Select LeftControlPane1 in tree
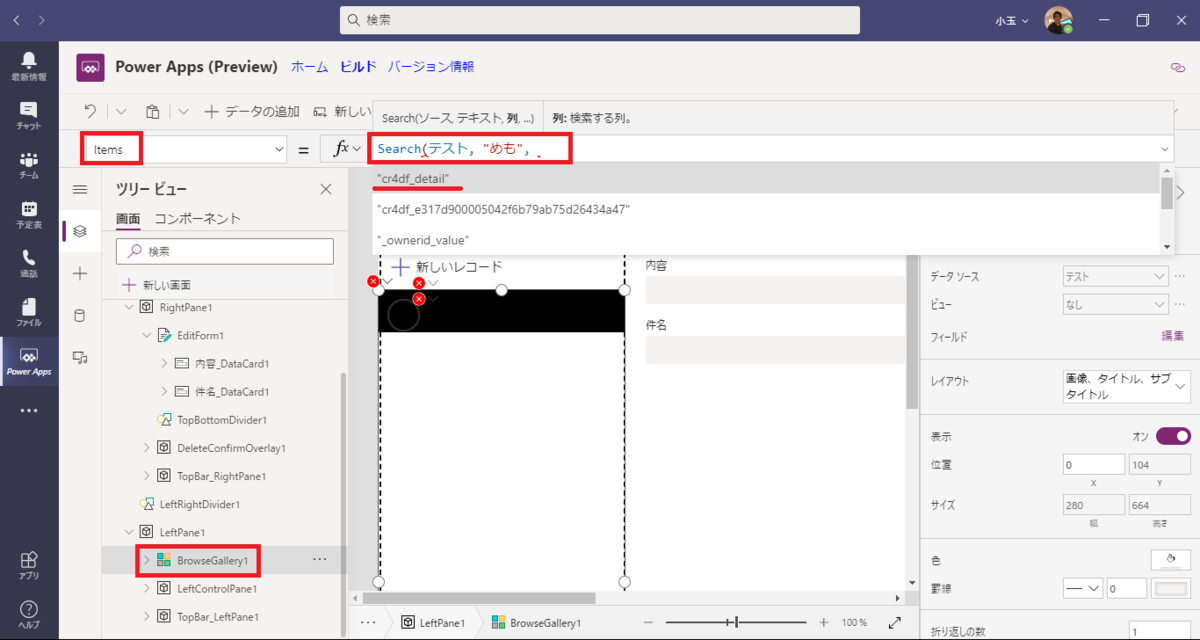1200x640 pixels. (215, 588)
